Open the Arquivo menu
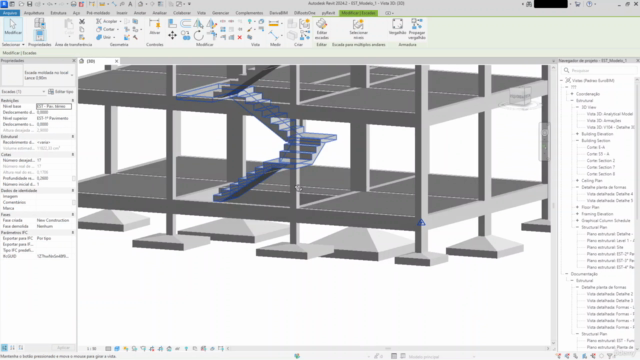The image size is (640, 360). pyautogui.click(x=10, y=13)
